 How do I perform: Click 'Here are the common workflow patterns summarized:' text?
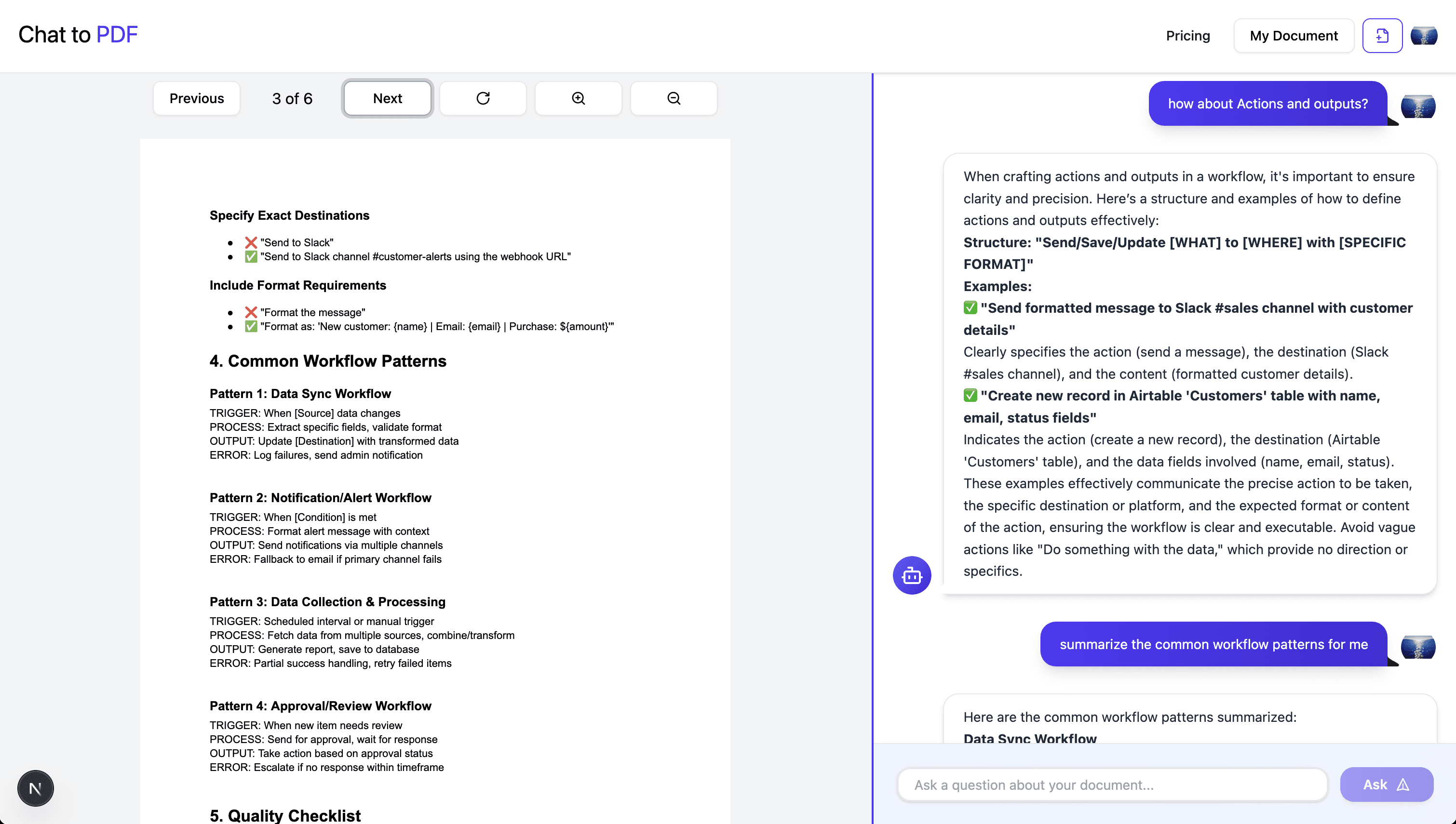pos(1130,717)
